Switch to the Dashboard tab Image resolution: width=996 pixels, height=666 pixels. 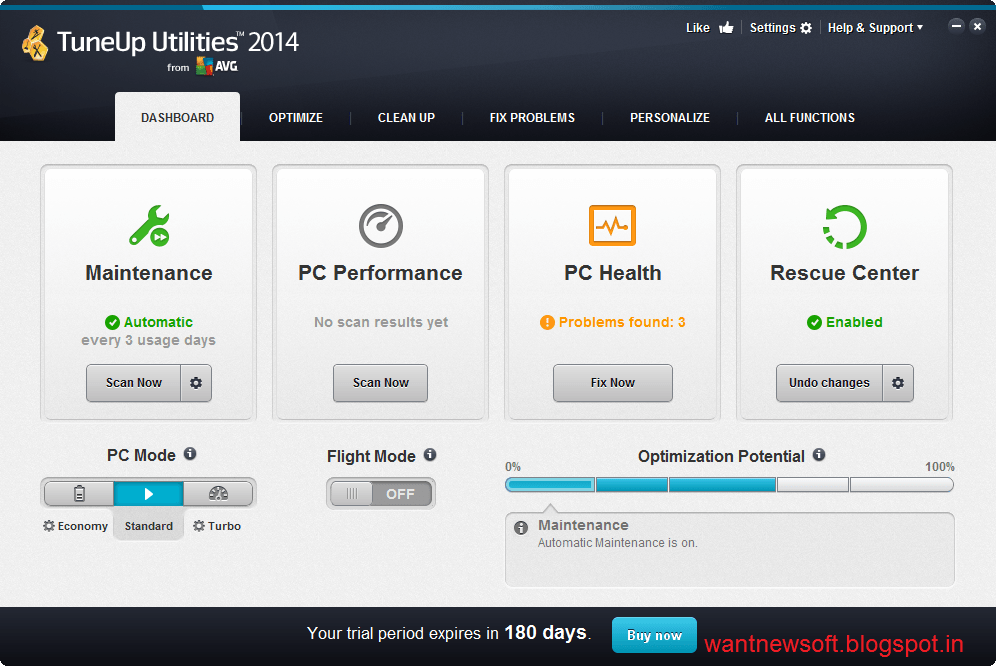click(177, 118)
